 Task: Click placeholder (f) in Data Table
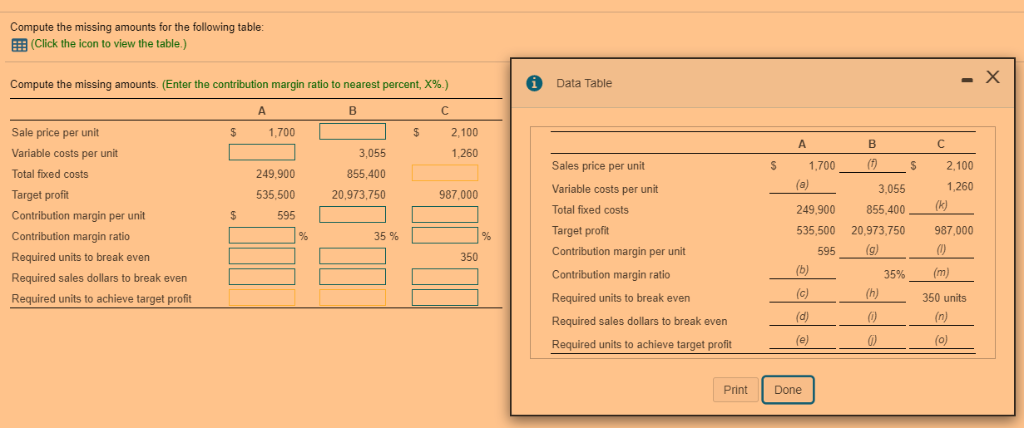click(x=874, y=164)
